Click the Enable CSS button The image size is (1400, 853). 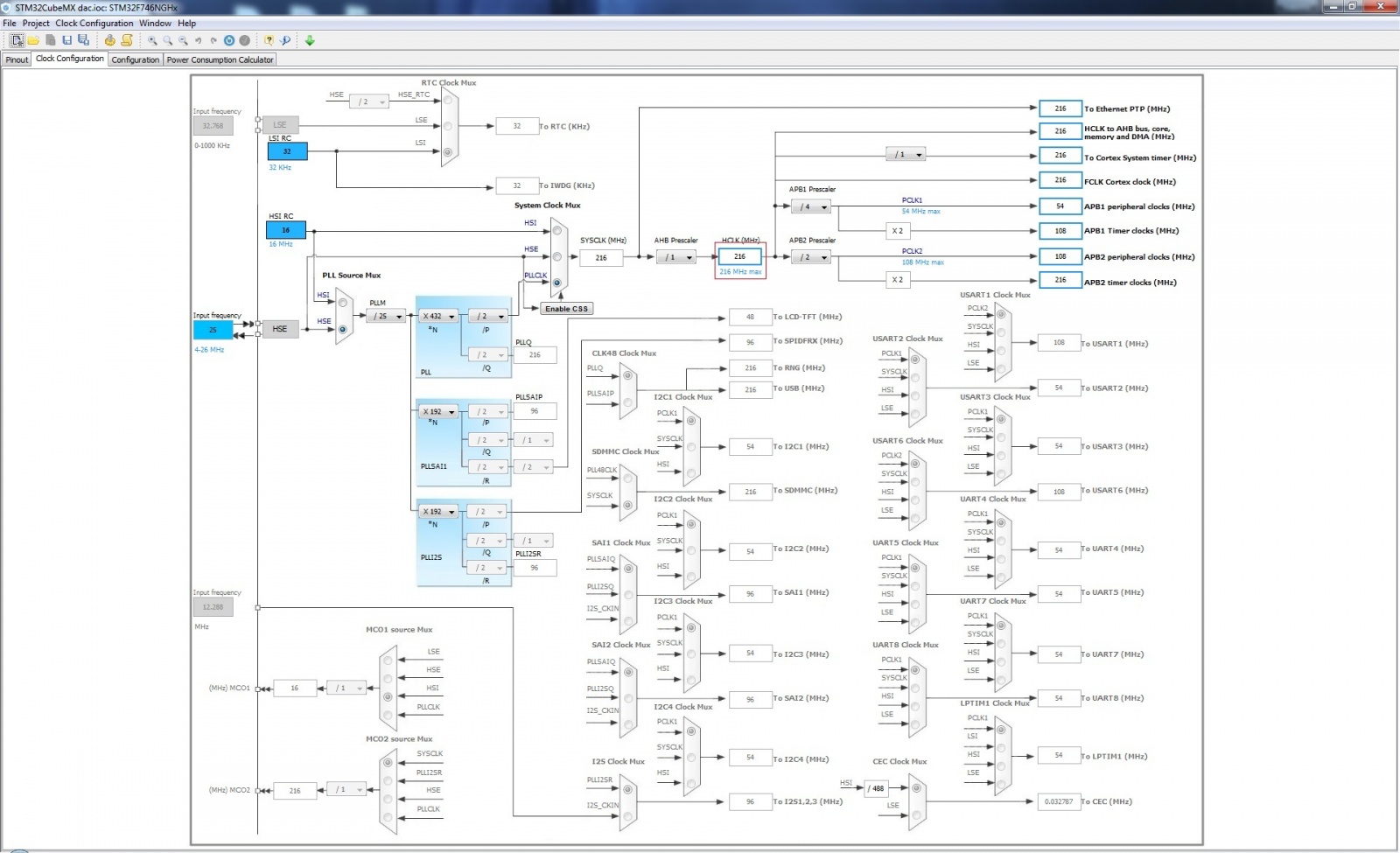(567, 309)
